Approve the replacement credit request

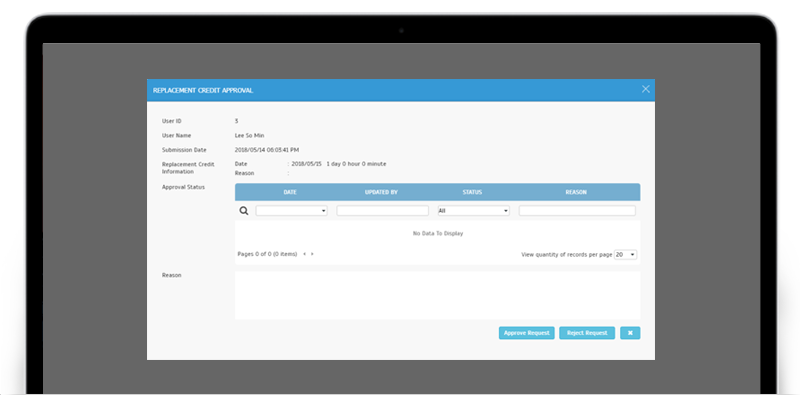[527, 333]
